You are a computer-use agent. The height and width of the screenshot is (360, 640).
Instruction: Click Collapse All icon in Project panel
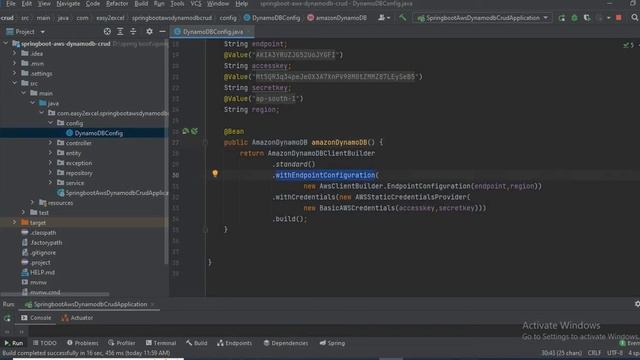click(133, 31)
